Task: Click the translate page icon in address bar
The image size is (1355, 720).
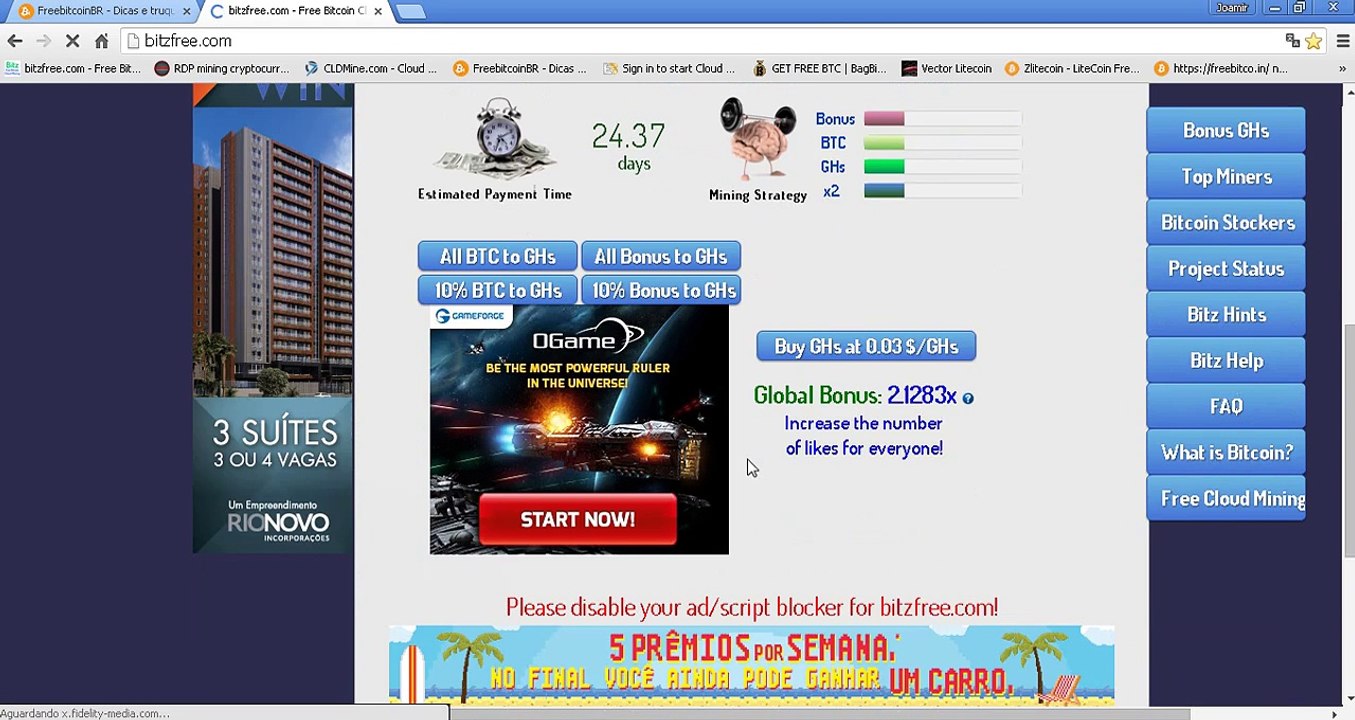Action: [x=1293, y=41]
